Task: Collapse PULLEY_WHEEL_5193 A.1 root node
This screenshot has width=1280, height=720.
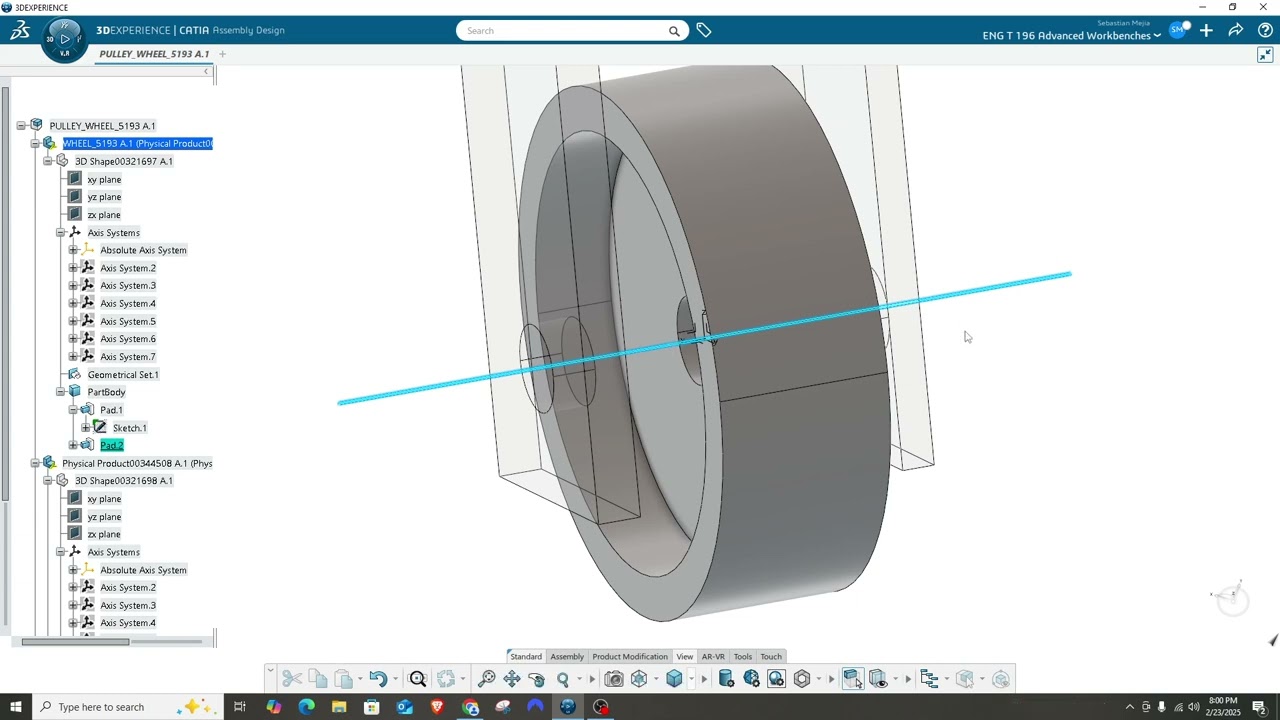Action: click(21, 126)
